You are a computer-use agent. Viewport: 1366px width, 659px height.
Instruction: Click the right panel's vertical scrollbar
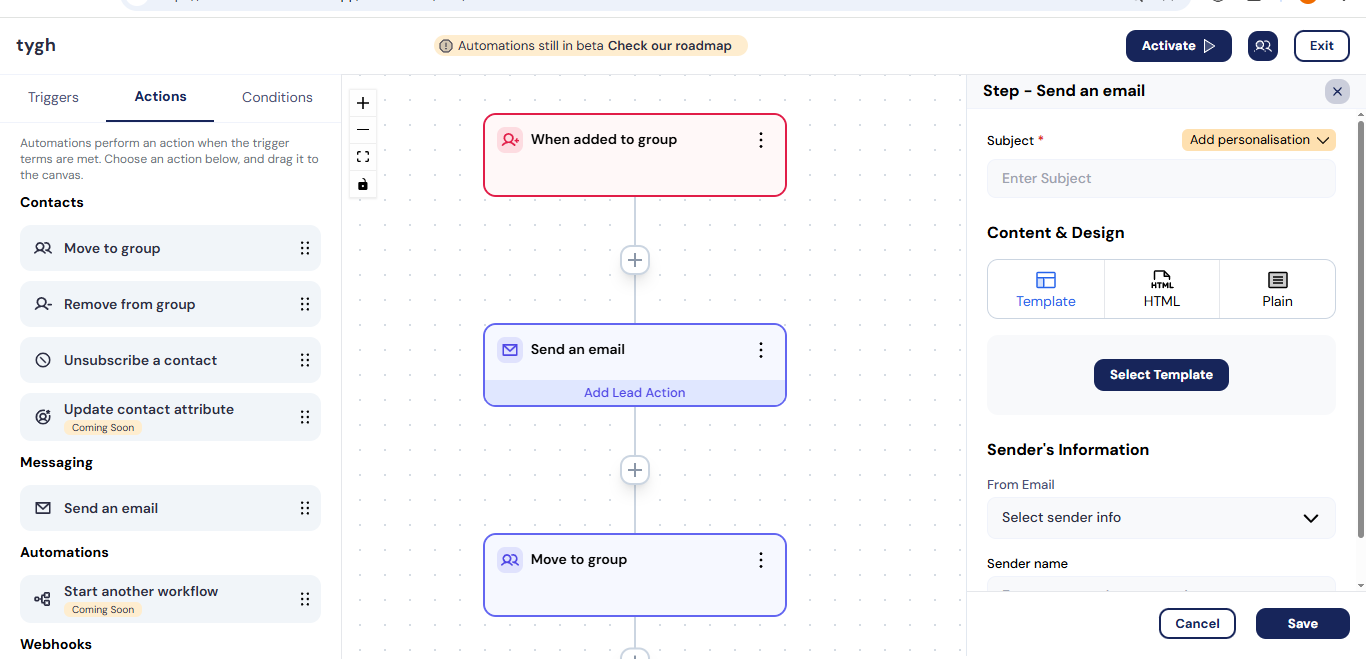coord(1360,330)
